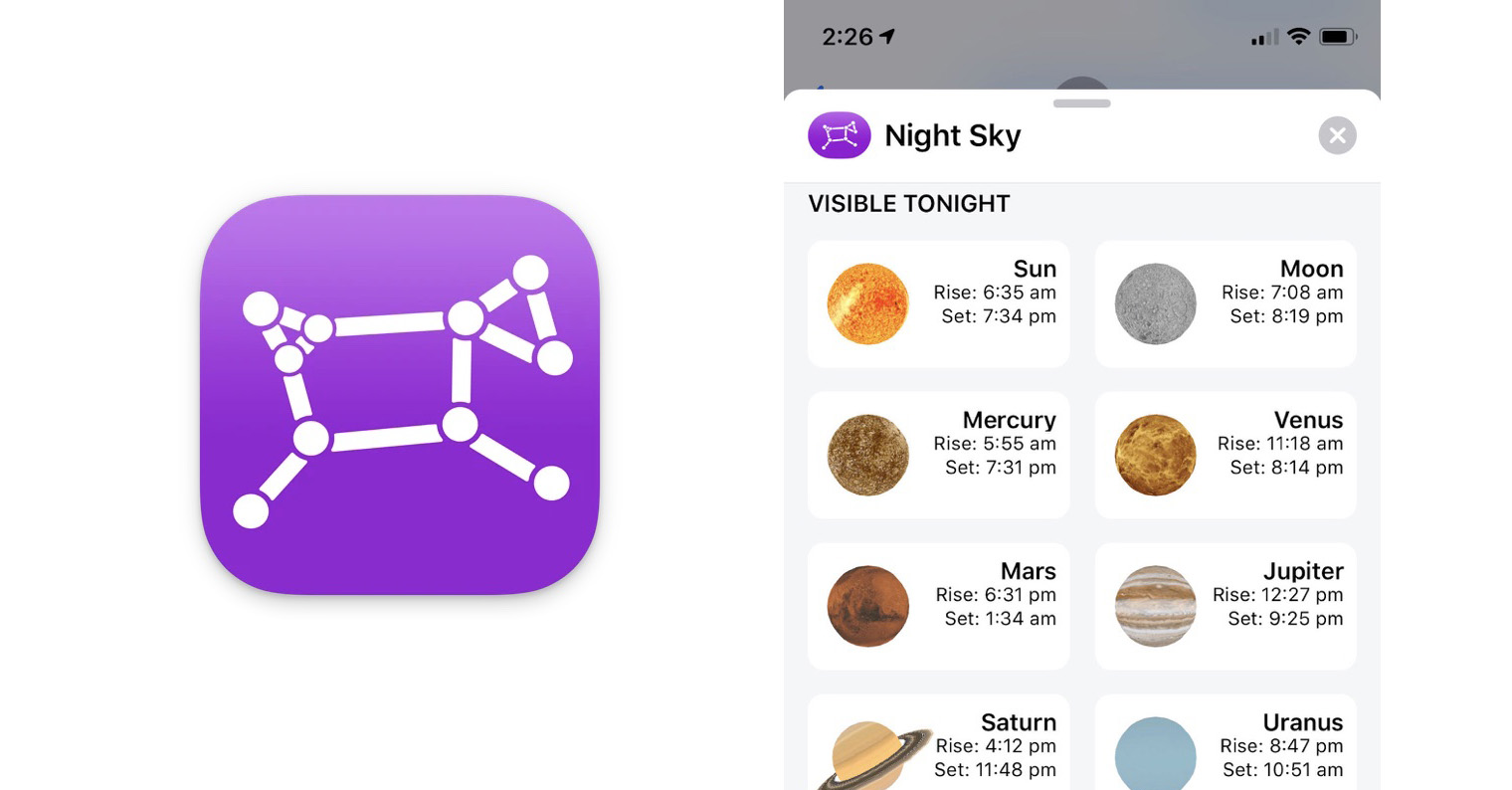Tap the Uranus planet image

[1155, 753]
